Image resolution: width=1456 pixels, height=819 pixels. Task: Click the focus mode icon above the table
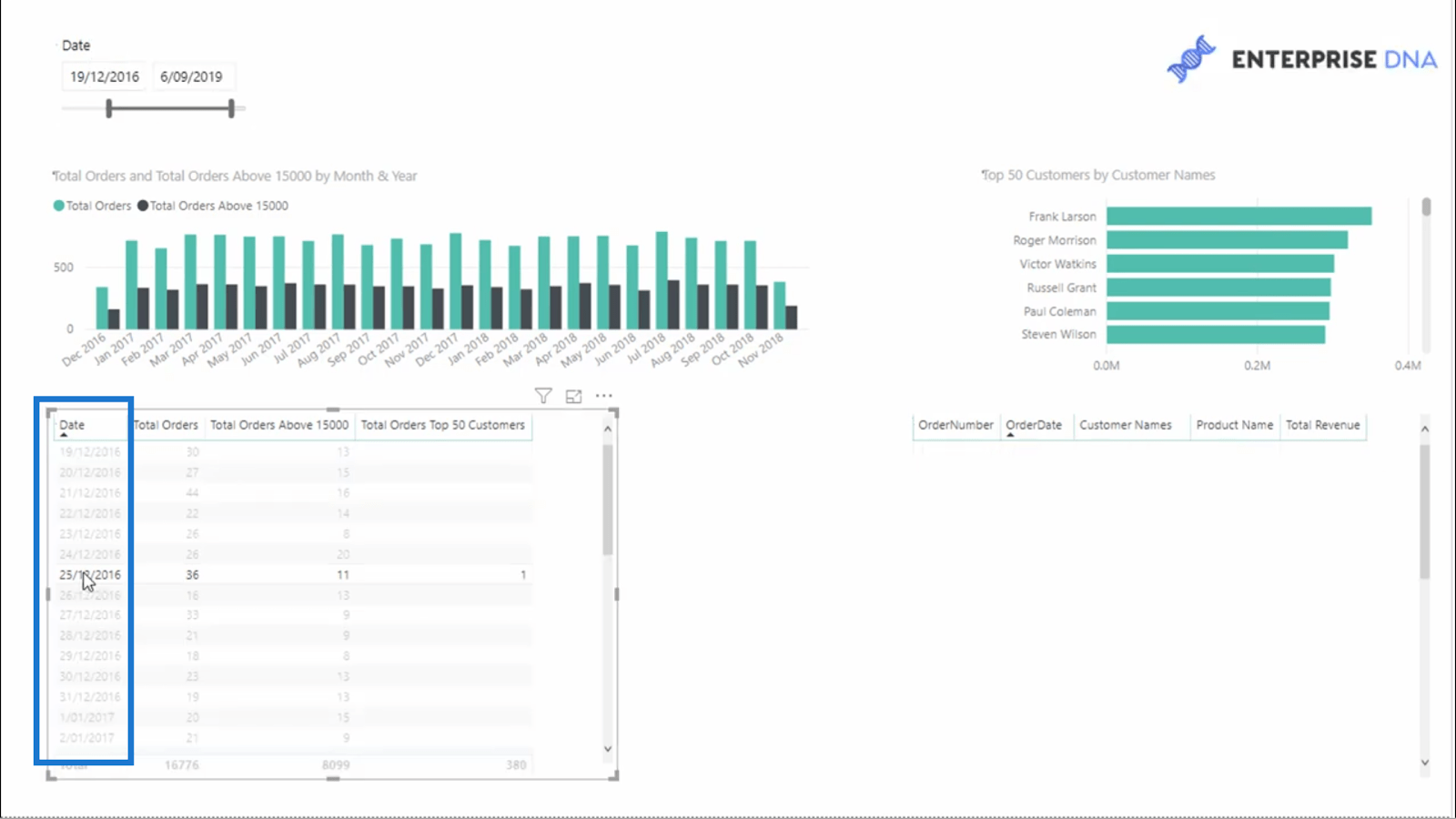pos(573,396)
